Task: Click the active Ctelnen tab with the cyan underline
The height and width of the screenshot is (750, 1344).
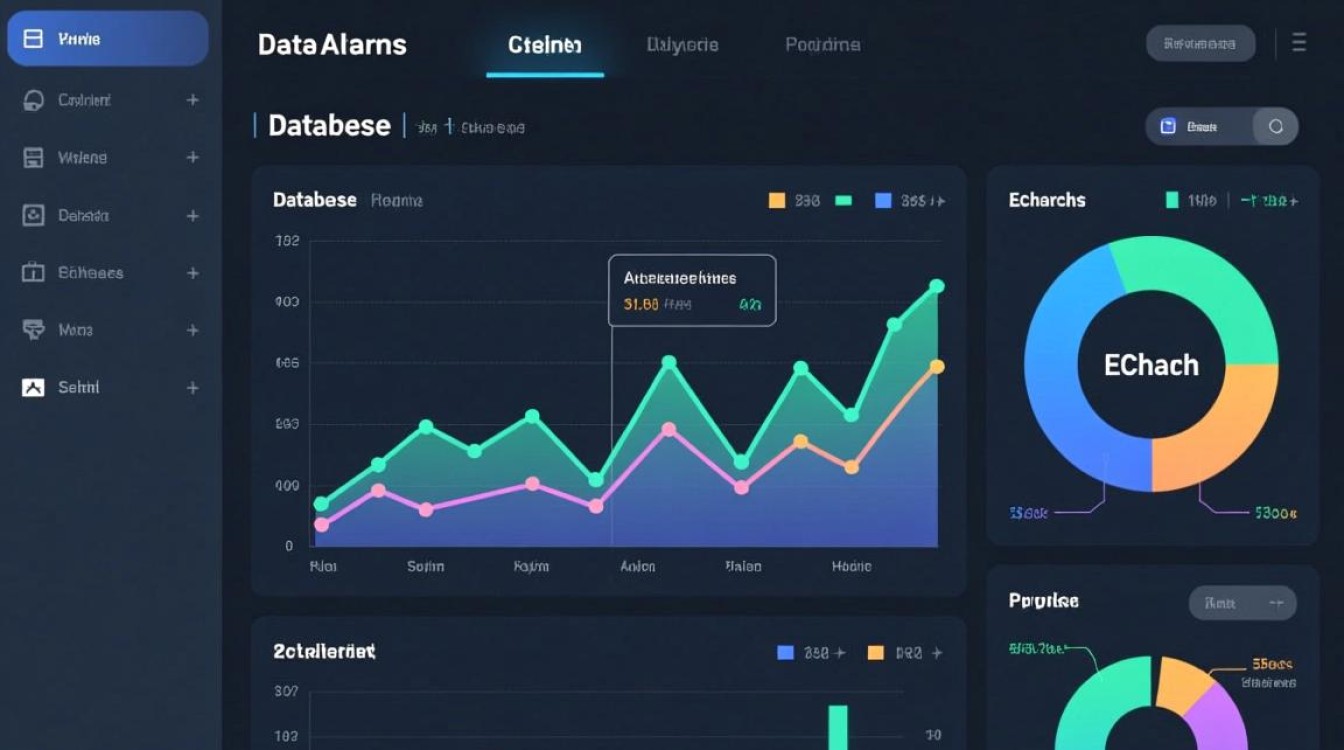Action: point(544,45)
